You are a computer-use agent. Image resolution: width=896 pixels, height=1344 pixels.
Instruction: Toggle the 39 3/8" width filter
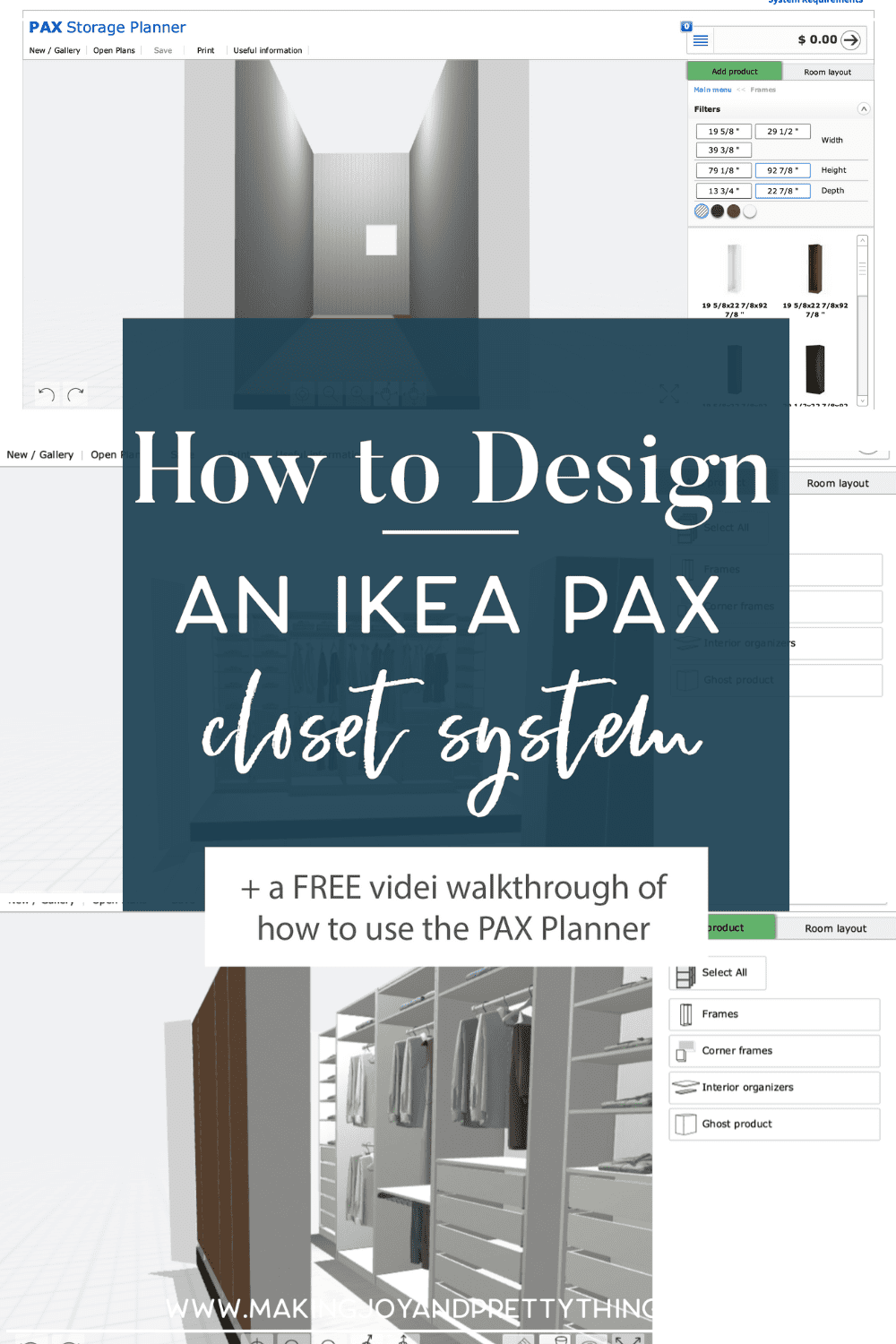(x=724, y=150)
